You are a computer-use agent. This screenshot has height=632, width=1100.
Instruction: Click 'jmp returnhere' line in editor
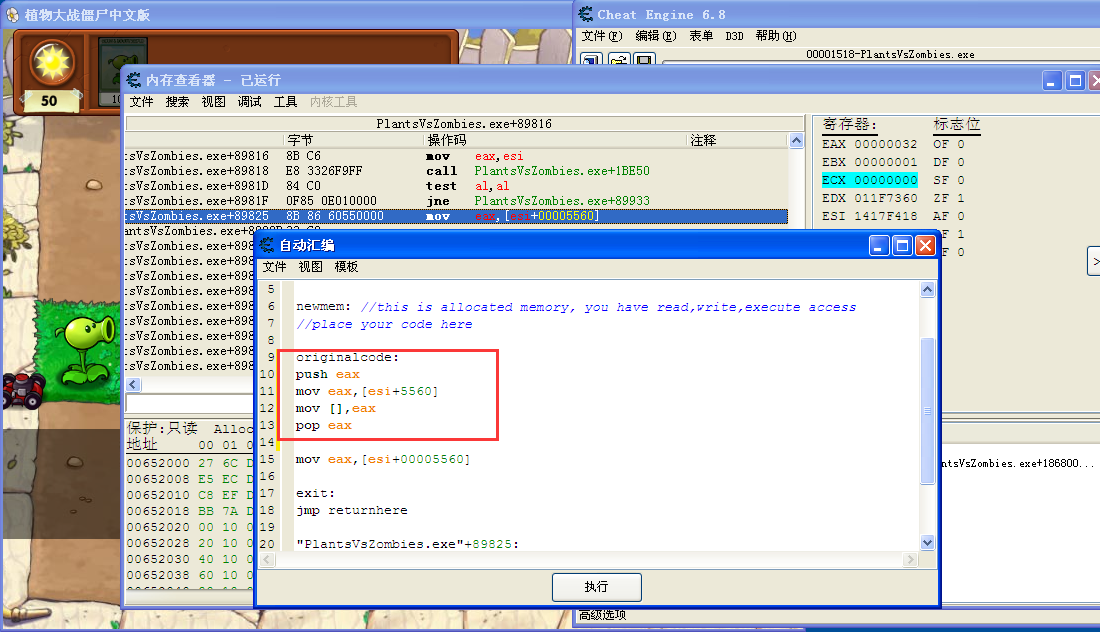click(351, 511)
